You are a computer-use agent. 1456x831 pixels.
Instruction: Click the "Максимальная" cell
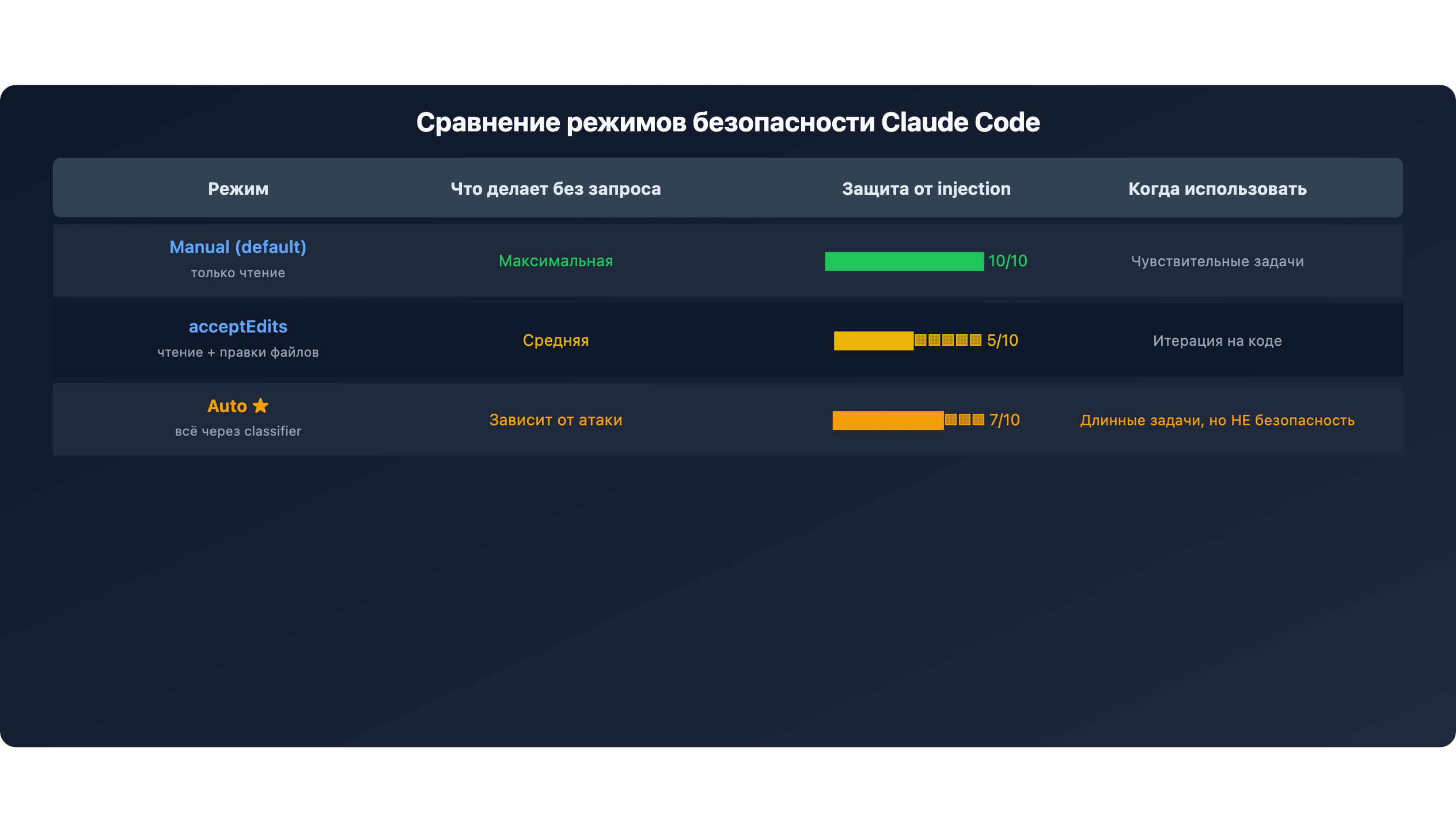tap(556, 261)
